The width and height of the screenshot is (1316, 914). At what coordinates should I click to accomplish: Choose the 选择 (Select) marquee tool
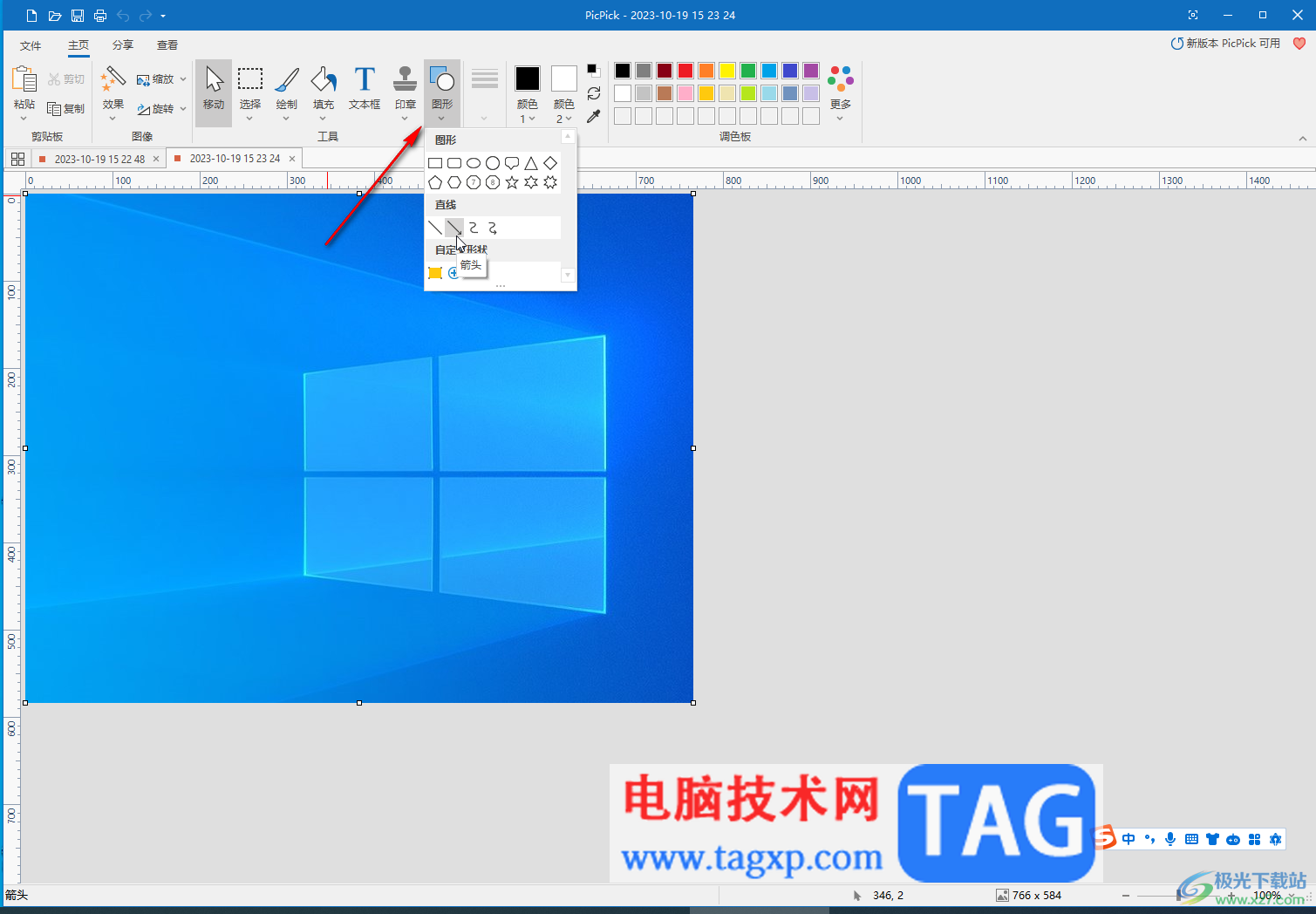tap(250, 92)
